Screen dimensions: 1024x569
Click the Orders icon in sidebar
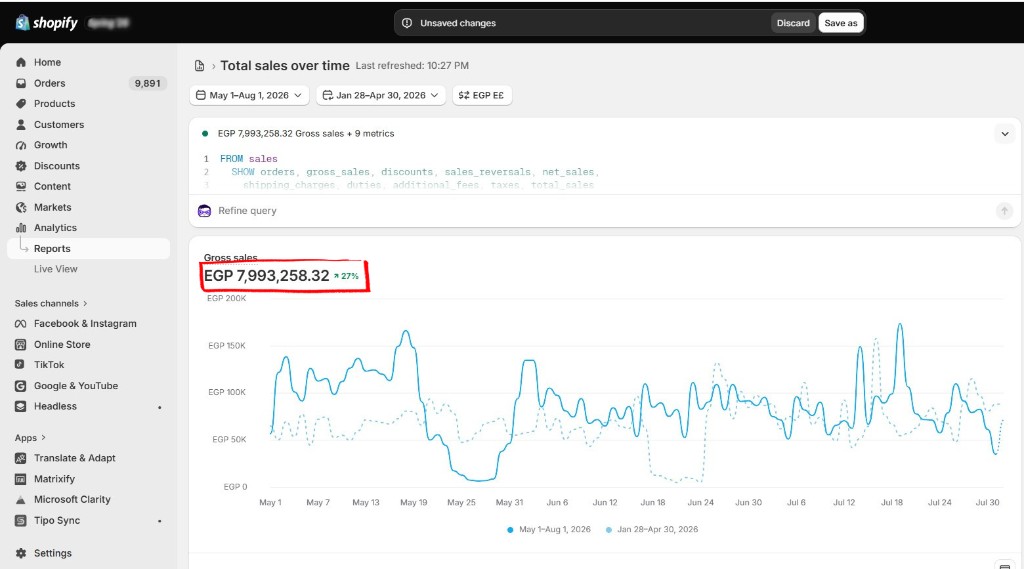click(21, 83)
